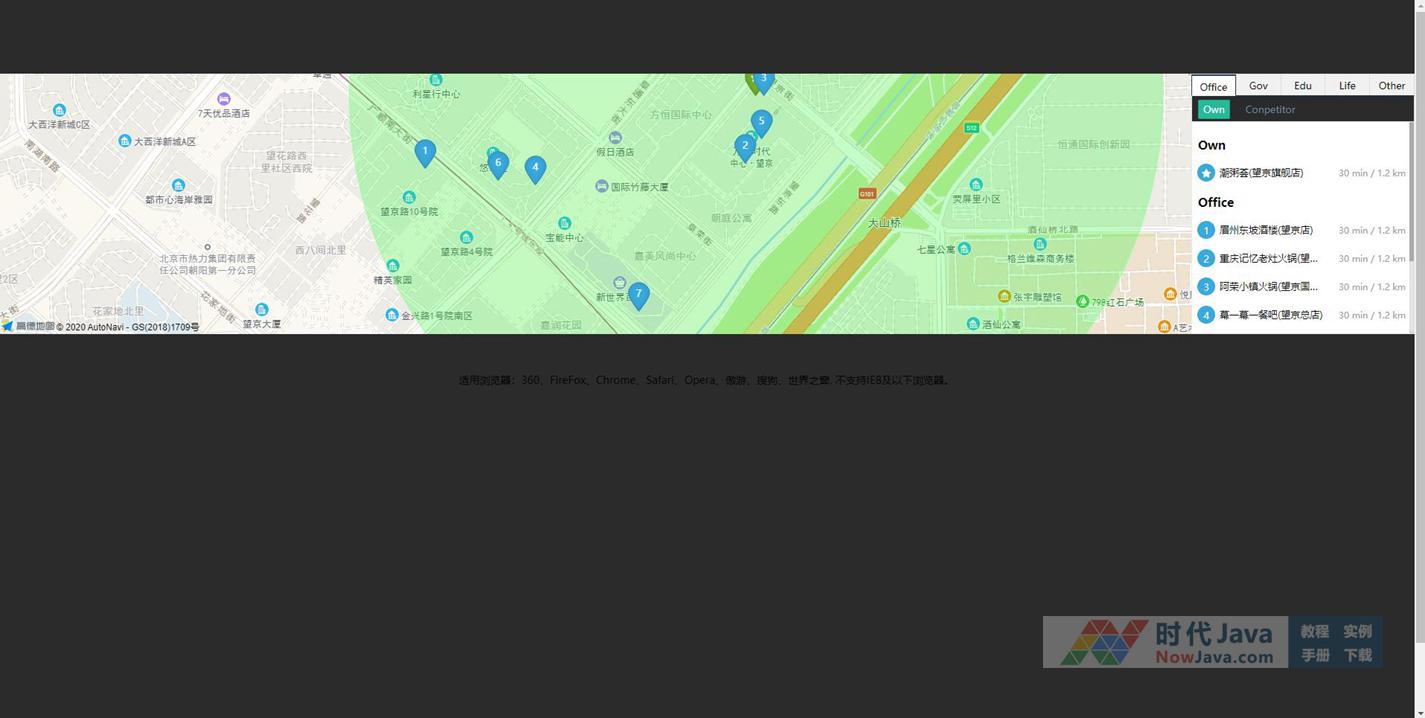Click the NowJava 时代Java banner logo
1425x718 pixels.
1165,642
